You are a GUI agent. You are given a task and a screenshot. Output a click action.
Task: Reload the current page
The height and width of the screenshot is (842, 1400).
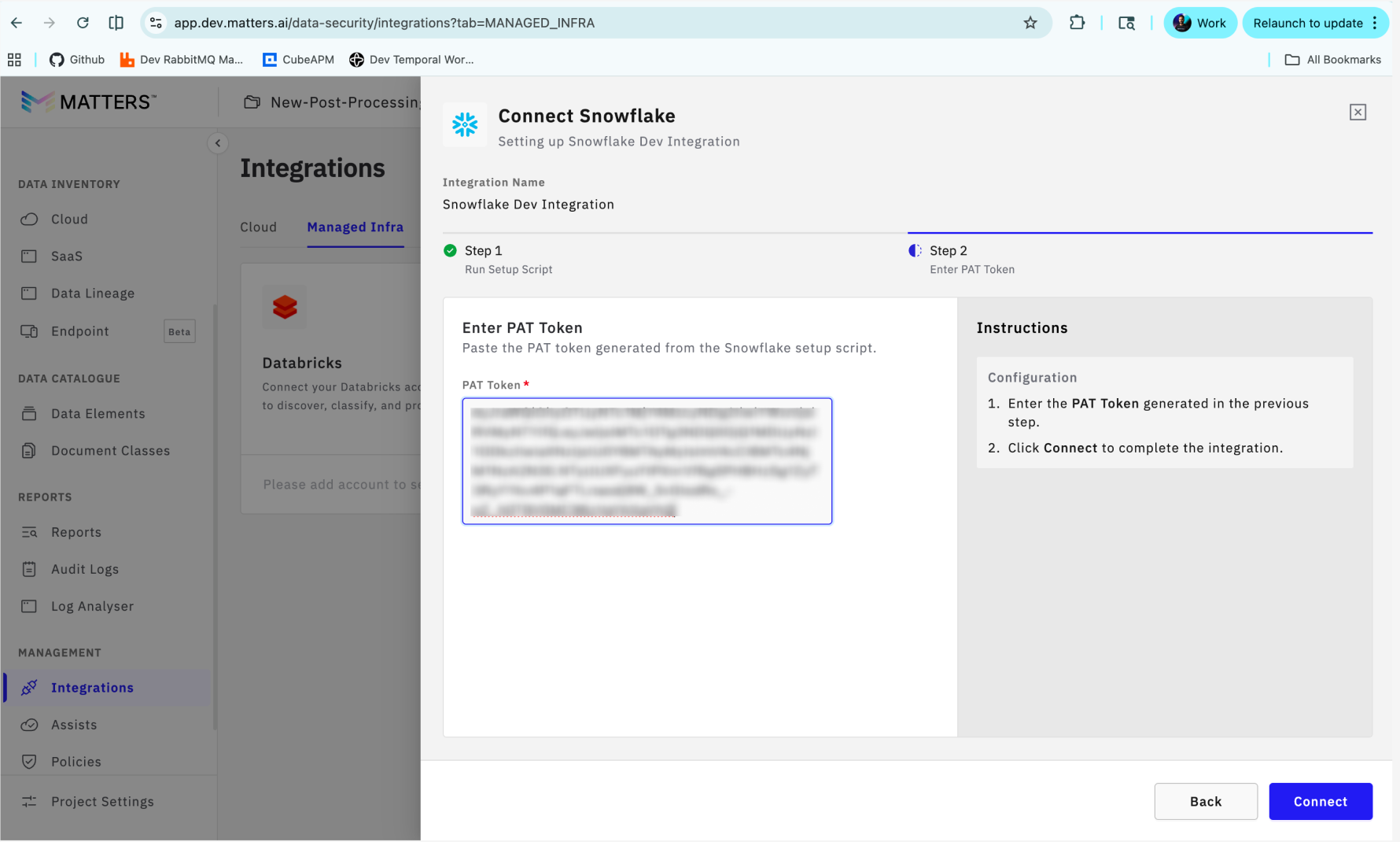[83, 23]
